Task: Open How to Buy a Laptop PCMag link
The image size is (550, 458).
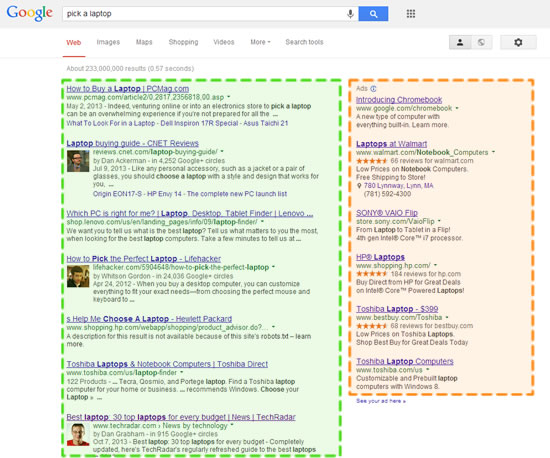Action: [128, 89]
